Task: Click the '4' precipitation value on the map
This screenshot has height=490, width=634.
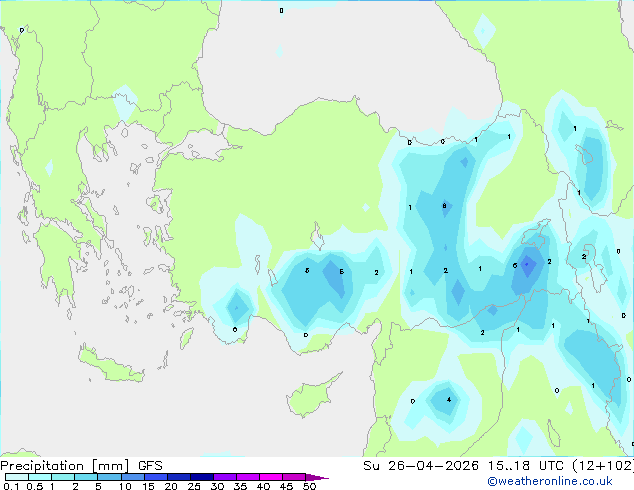Action: [449, 399]
